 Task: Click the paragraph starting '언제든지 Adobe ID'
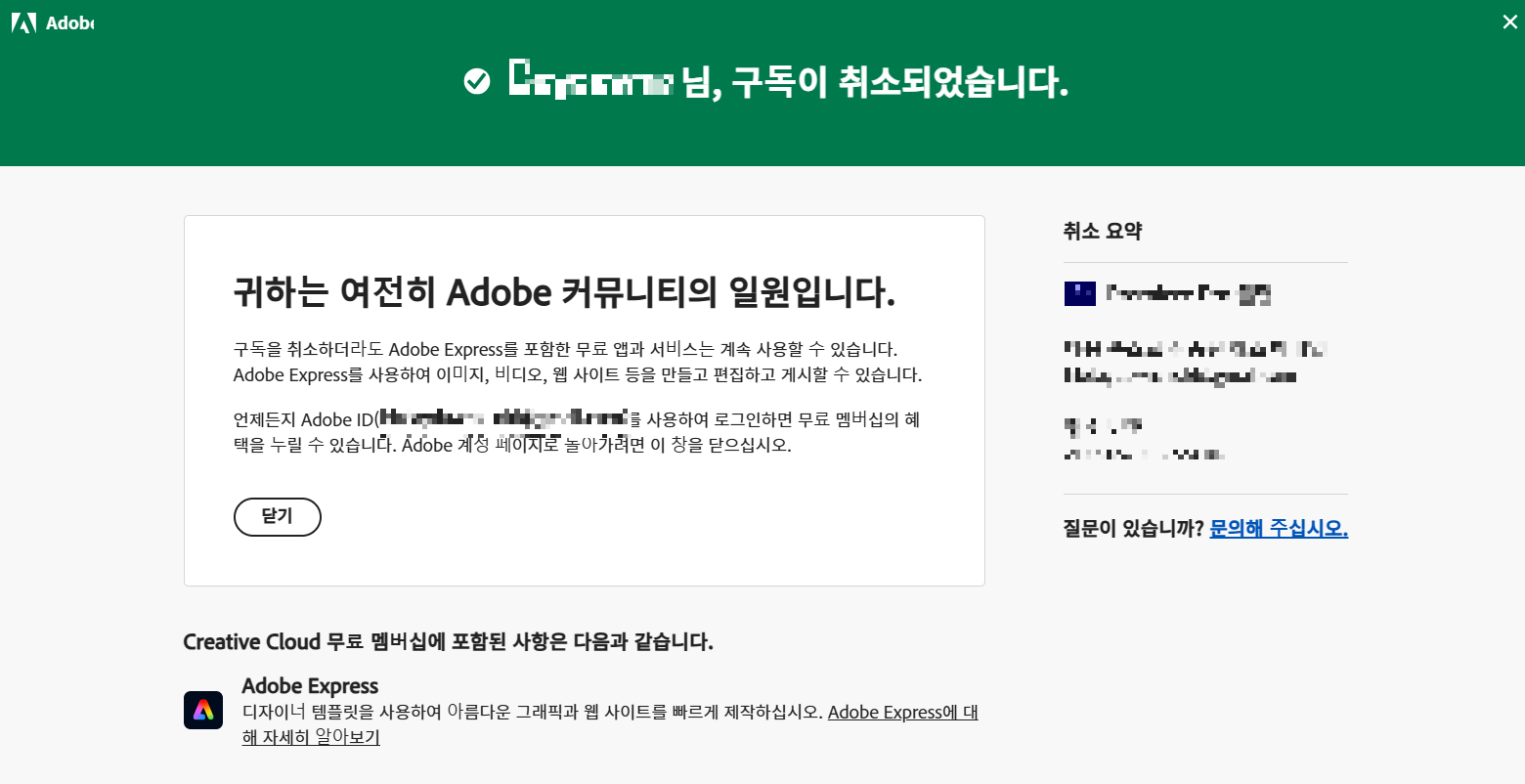577,432
